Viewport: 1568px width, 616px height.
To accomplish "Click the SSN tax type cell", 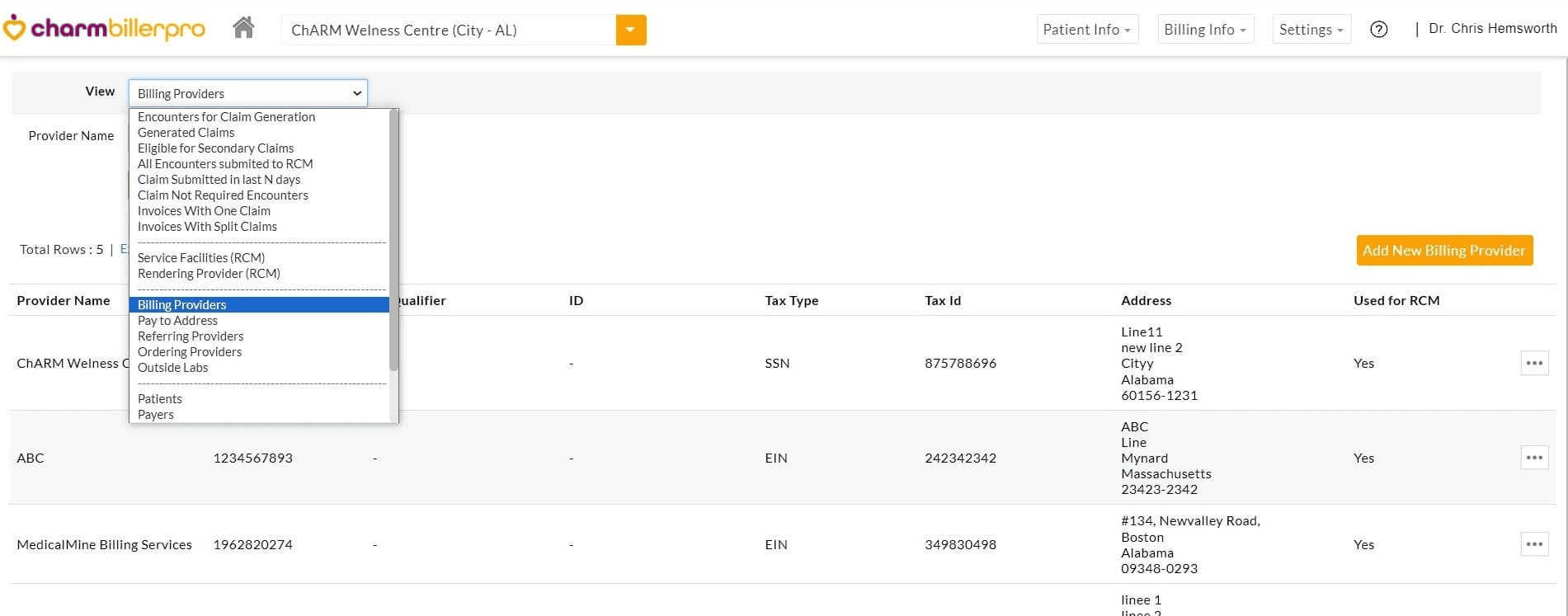I will point(777,364).
